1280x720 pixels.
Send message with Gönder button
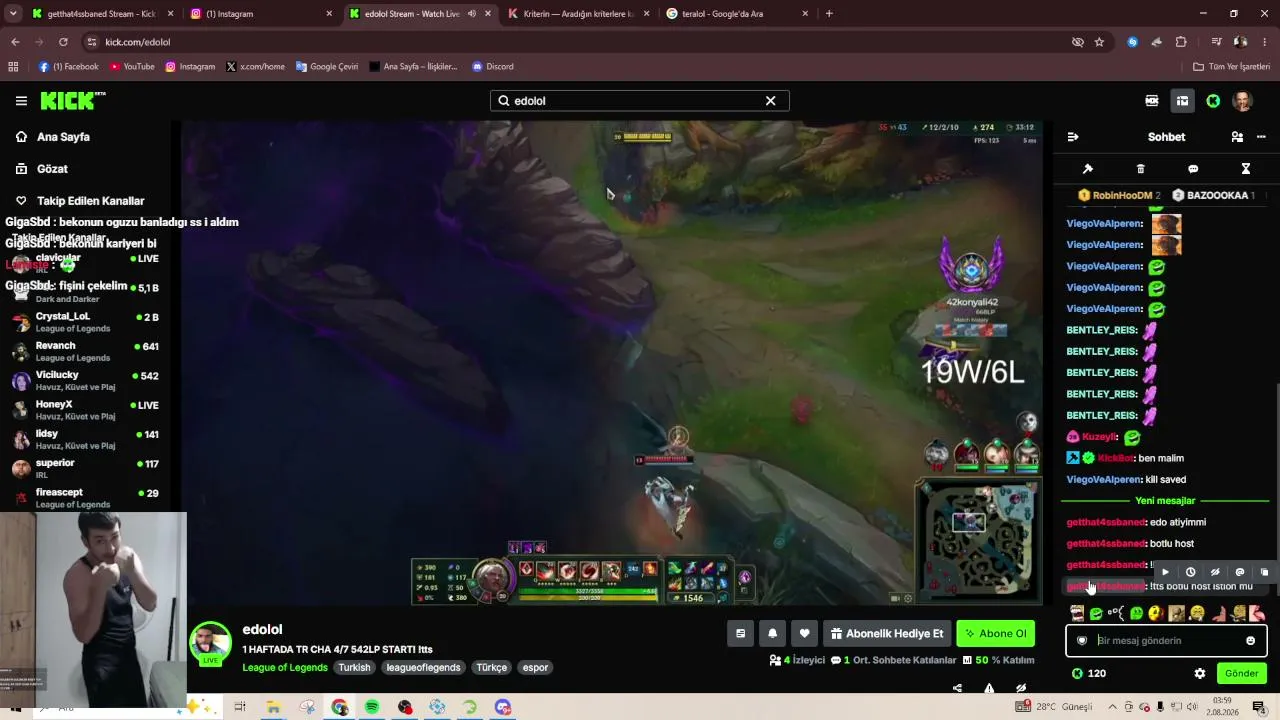tap(1241, 674)
